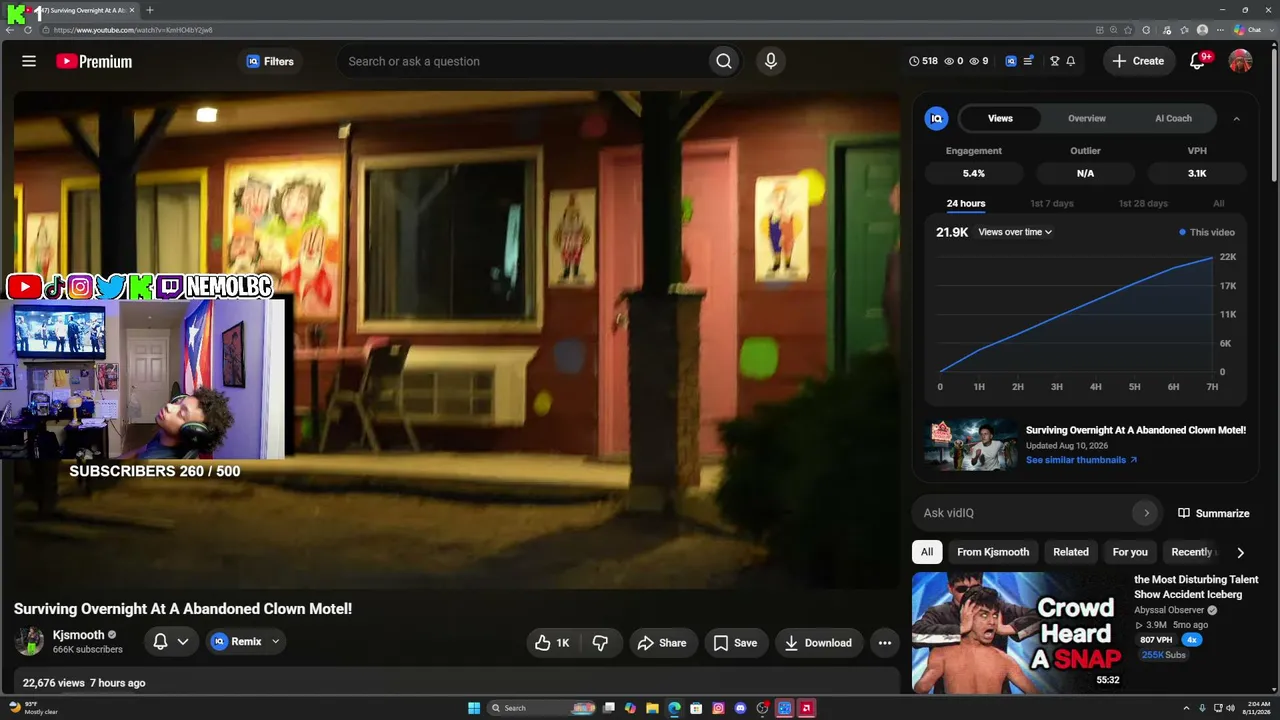
Task: Click the Outlier value N/A
Action: pyautogui.click(x=1085, y=173)
